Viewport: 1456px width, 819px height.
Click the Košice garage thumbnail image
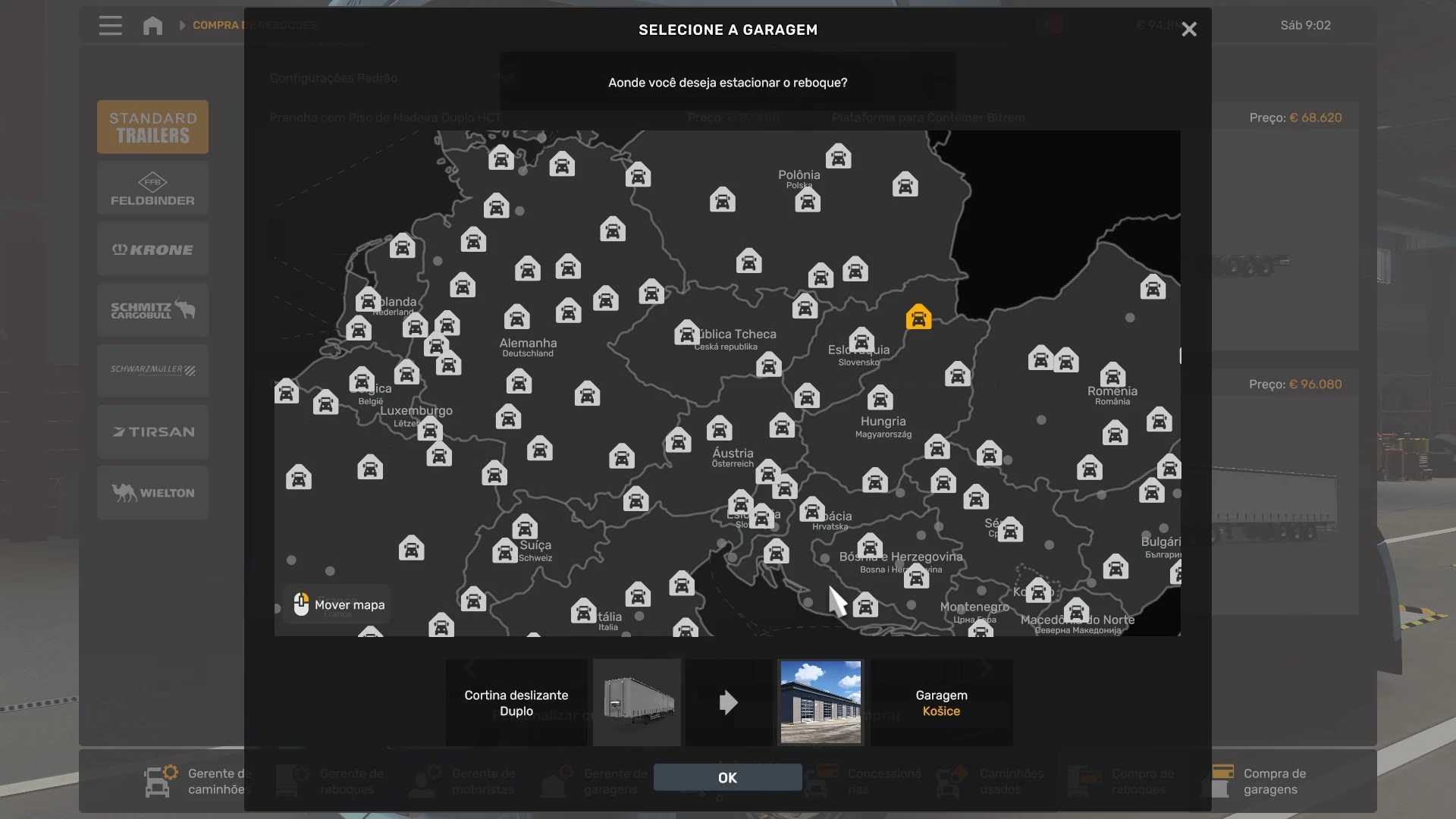(x=821, y=702)
